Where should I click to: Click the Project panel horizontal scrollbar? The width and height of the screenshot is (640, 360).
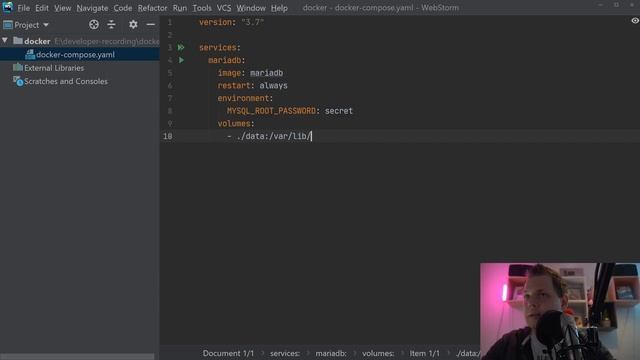tap(77, 356)
